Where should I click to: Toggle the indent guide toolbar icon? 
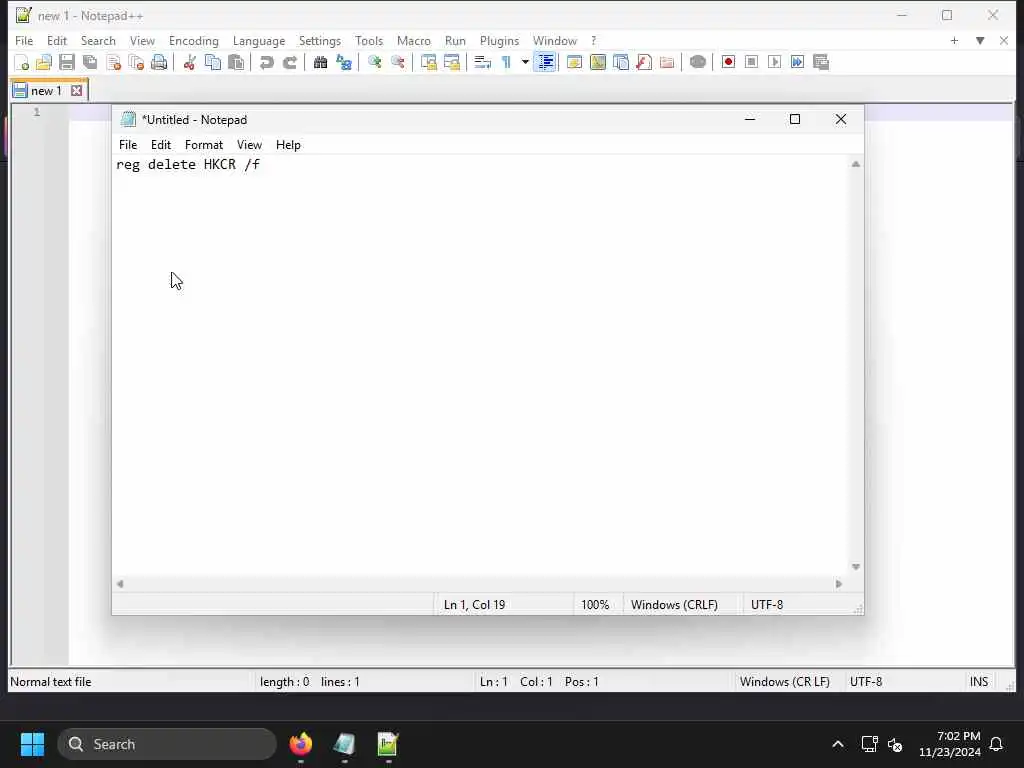pos(545,63)
